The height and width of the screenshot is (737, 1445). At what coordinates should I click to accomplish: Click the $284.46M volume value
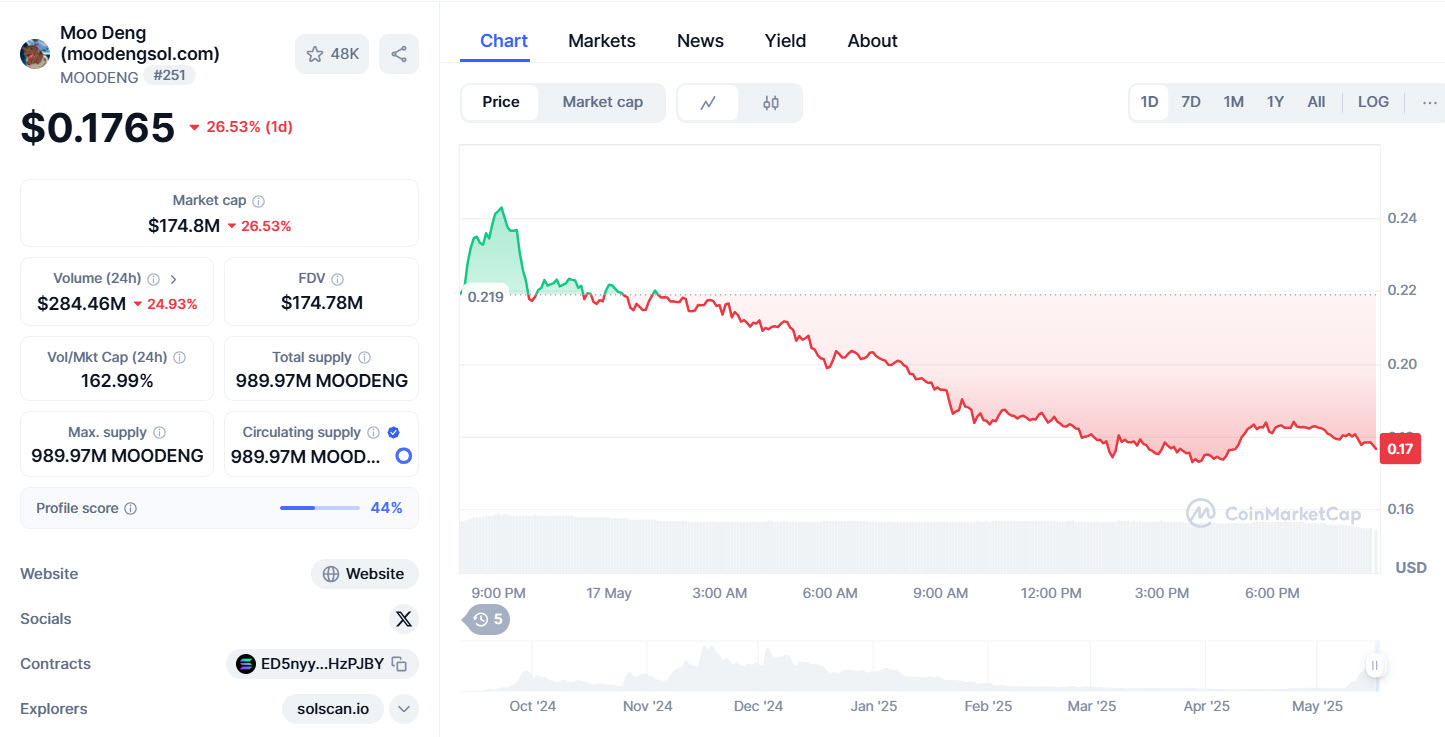point(81,304)
